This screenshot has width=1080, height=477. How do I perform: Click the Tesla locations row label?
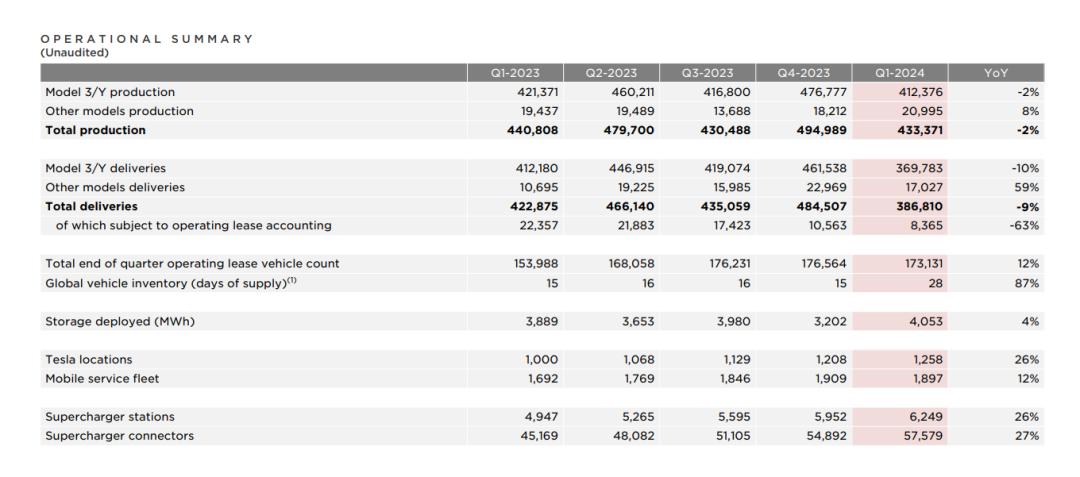click(89, 359)
